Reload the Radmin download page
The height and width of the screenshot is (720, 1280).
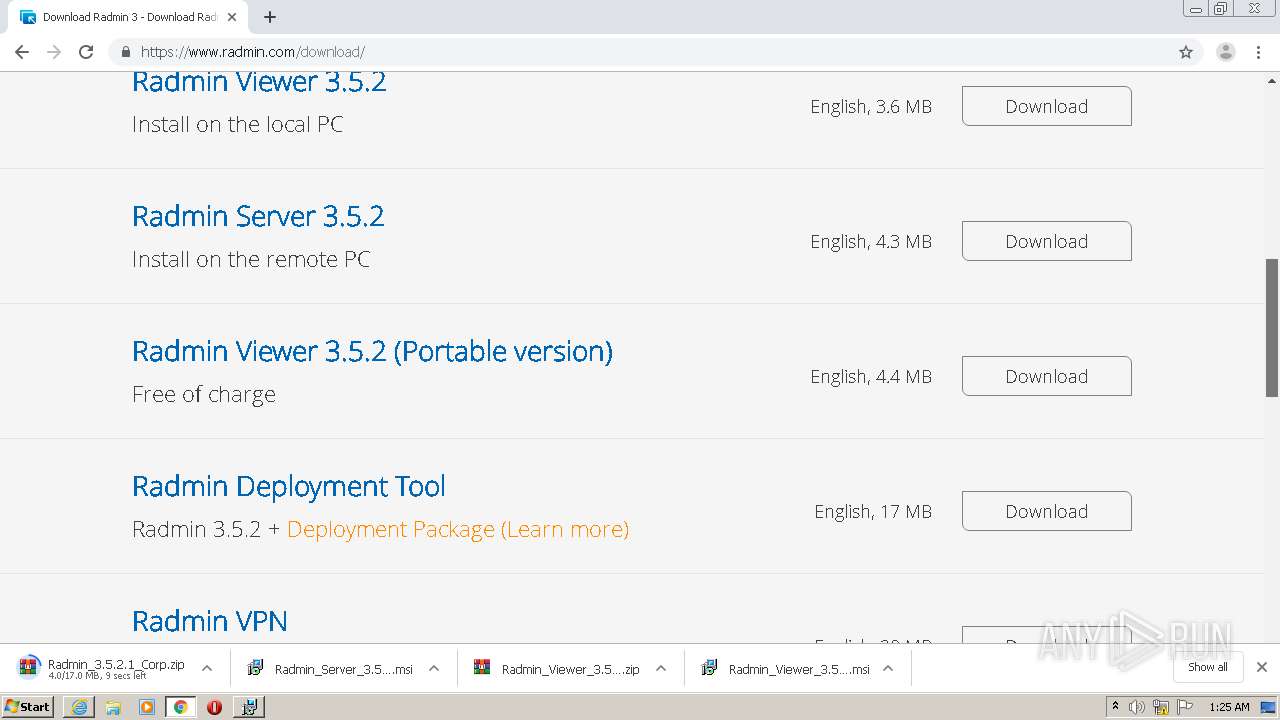point(86,52)
